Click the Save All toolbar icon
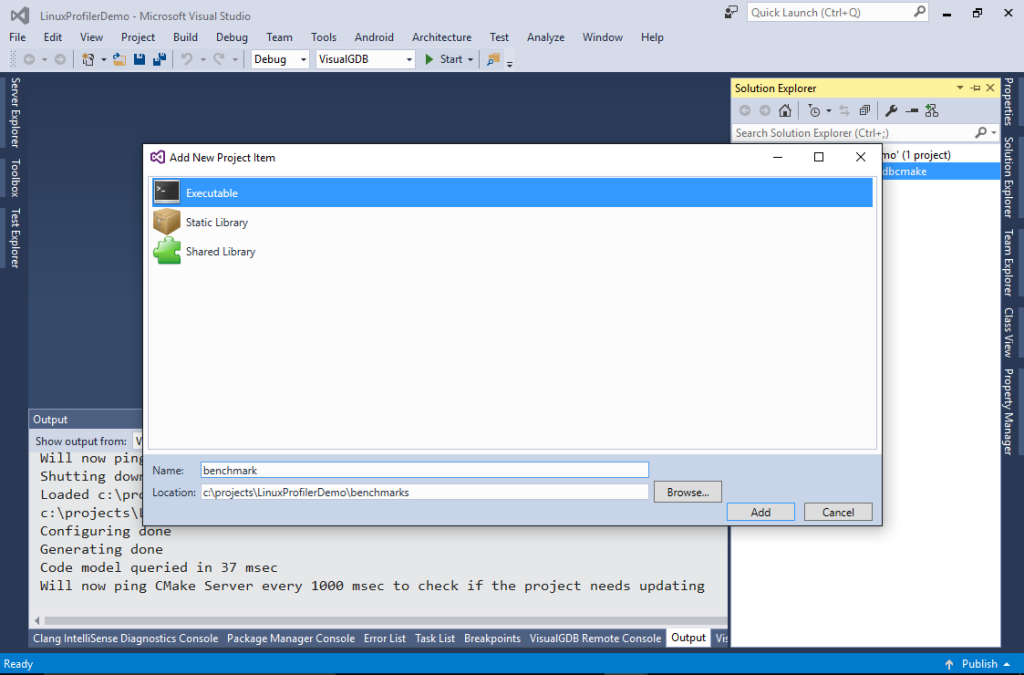Viewport: 1024px width, 675px height. click(158, 59)
